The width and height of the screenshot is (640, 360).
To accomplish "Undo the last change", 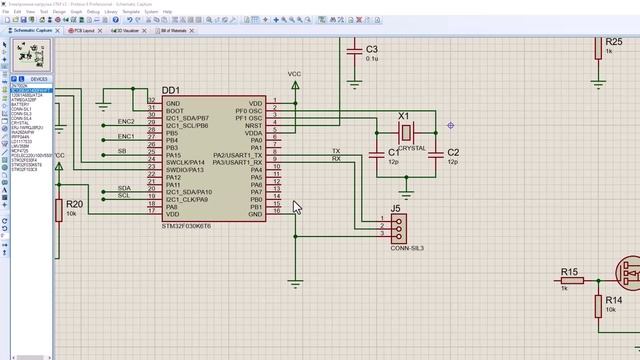I will pyautogui.click(x=129, y=20).
